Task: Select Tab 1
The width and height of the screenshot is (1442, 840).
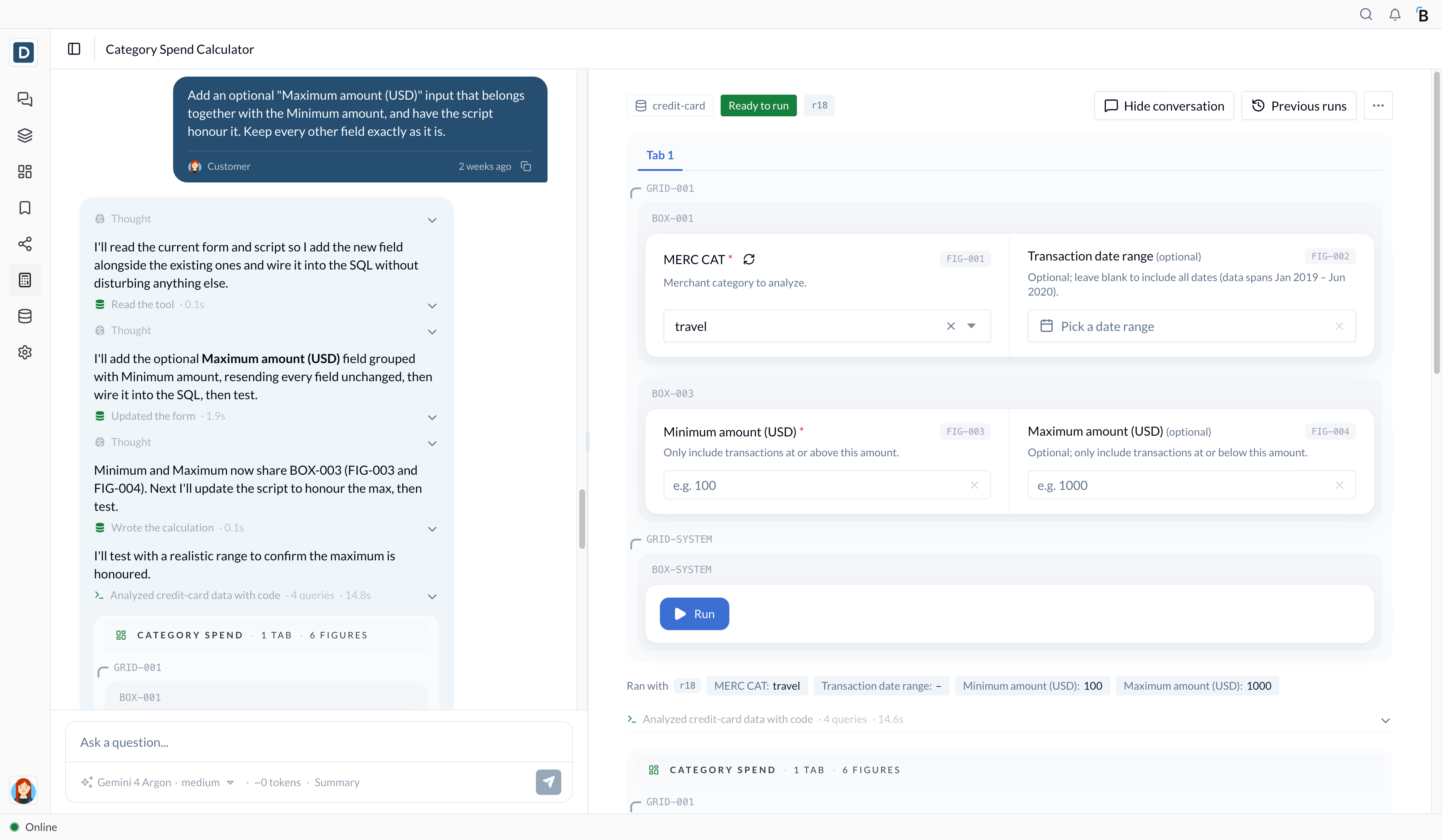Action: 660,155
